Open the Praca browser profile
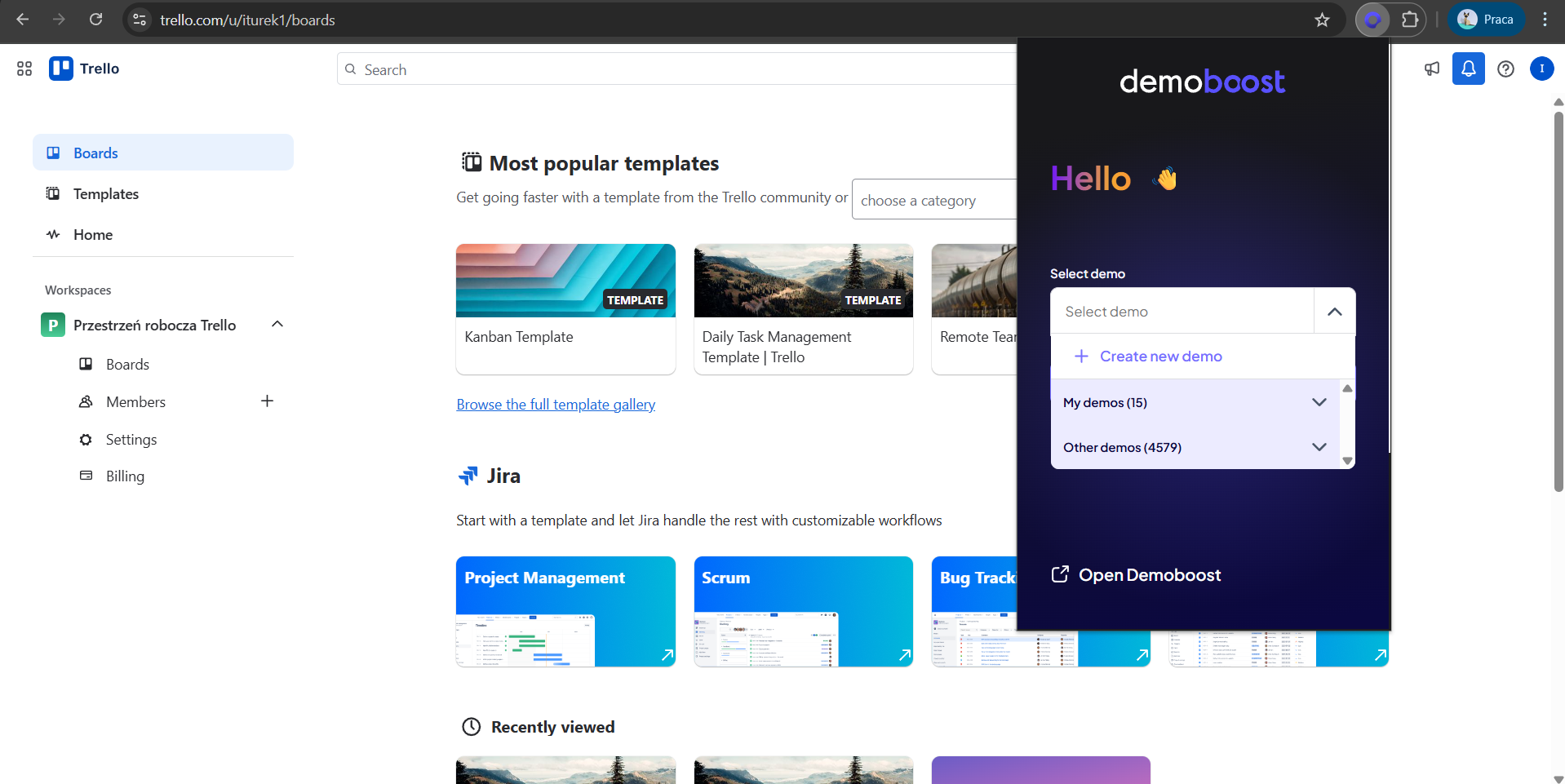Viewport: 1565px width, 784px height. click(1486, 20)
